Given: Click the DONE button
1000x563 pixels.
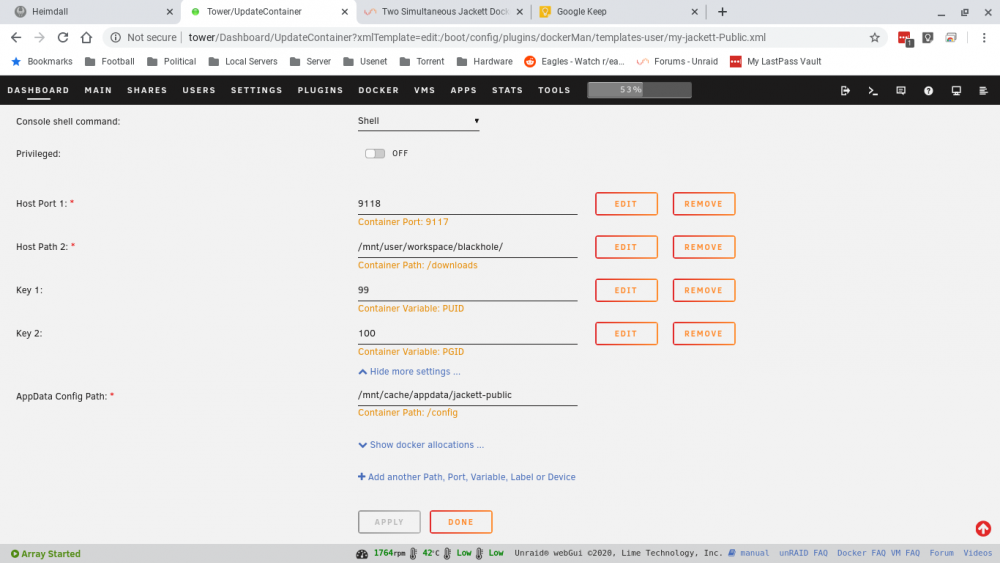Looking at the screenshot, I should pos(460,522).
